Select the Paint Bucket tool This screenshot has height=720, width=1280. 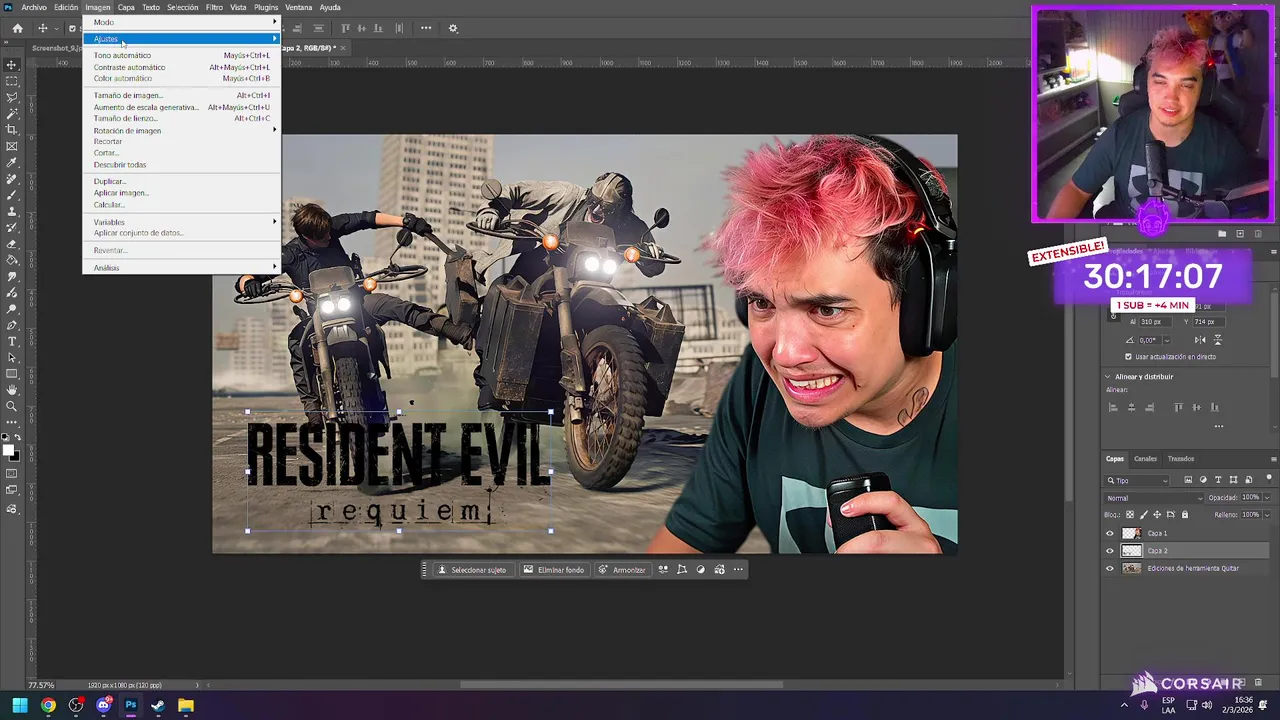pyautogui.click(x=12, y=260)
